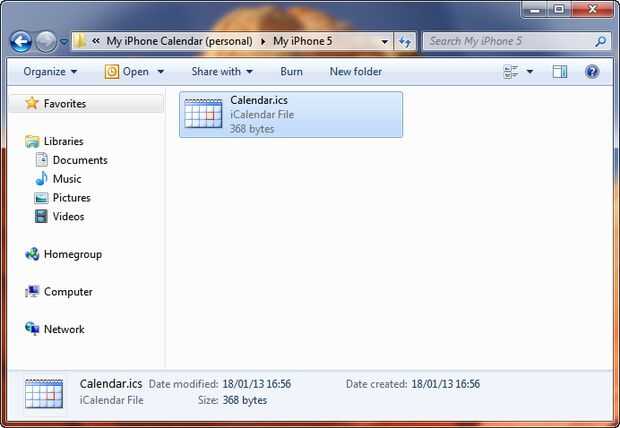Select Libraries in navigation pane

(63, 141)
